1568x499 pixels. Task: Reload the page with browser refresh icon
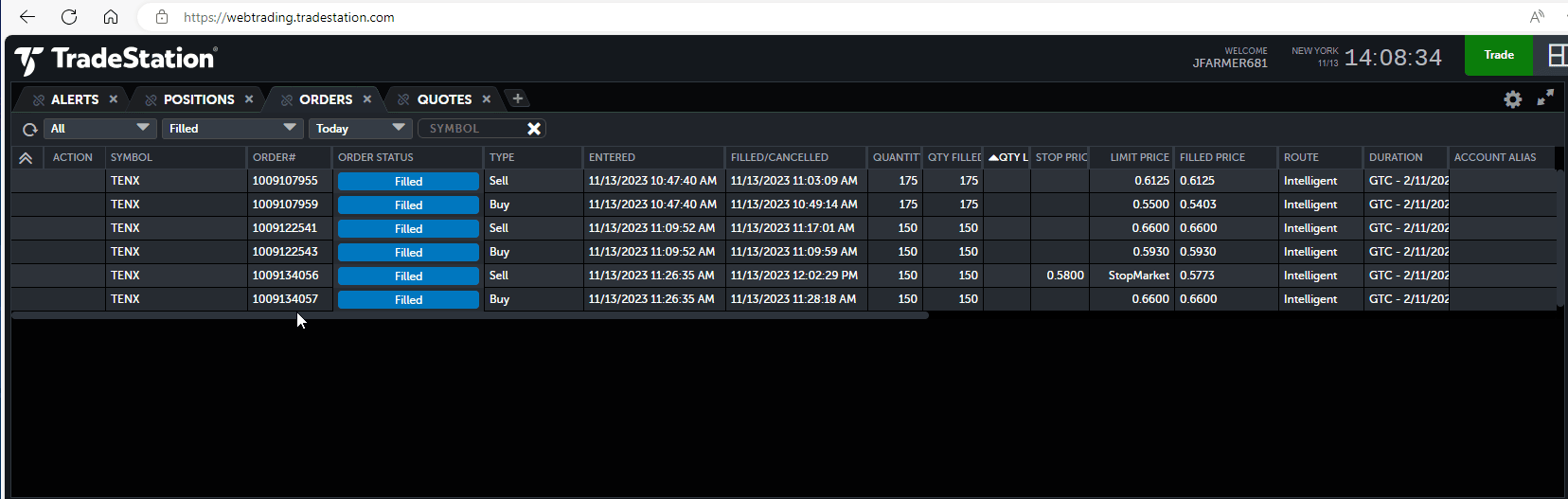click(x=69, y=17)
